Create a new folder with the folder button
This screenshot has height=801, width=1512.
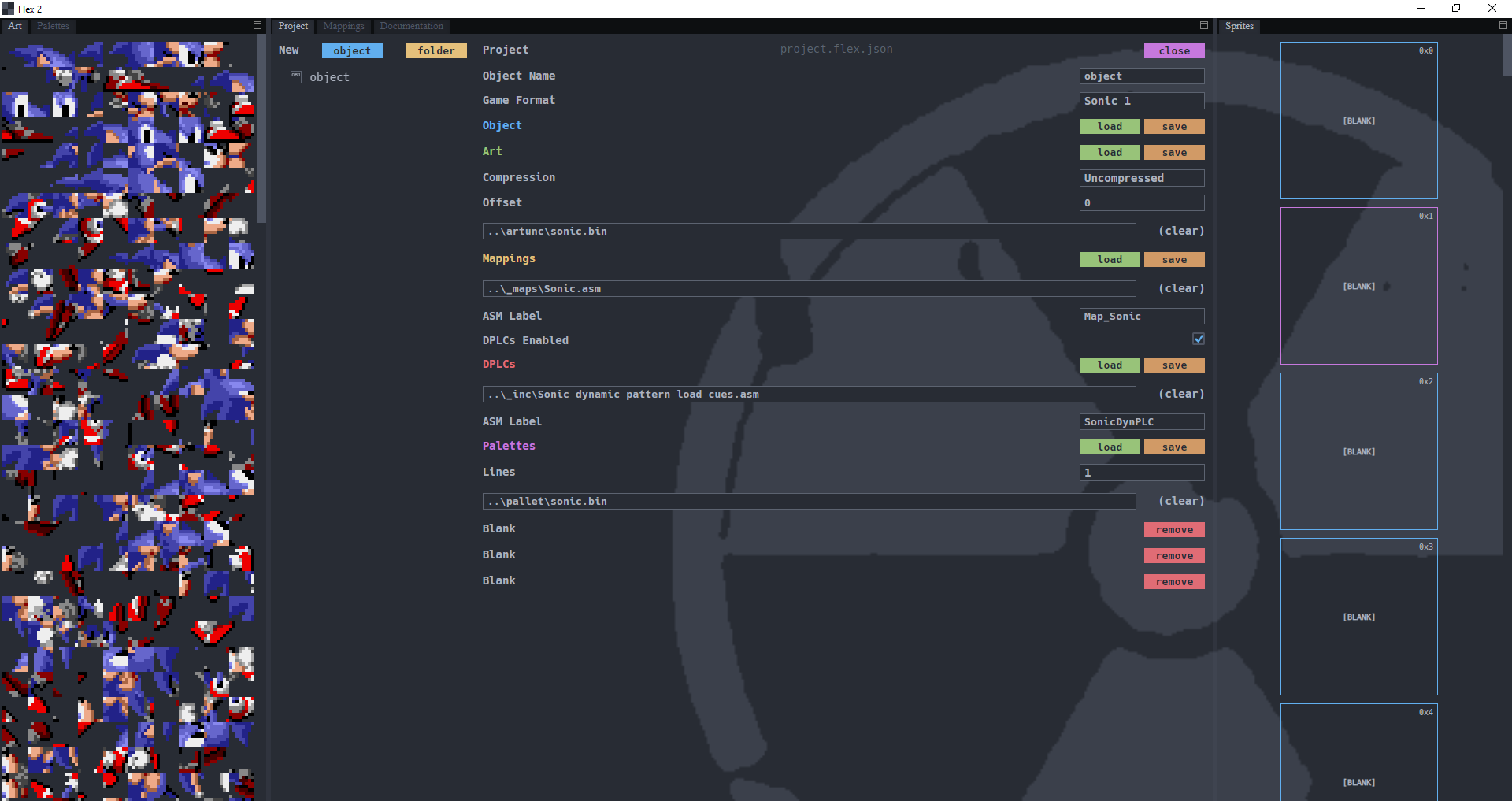[x=436, y=50]
